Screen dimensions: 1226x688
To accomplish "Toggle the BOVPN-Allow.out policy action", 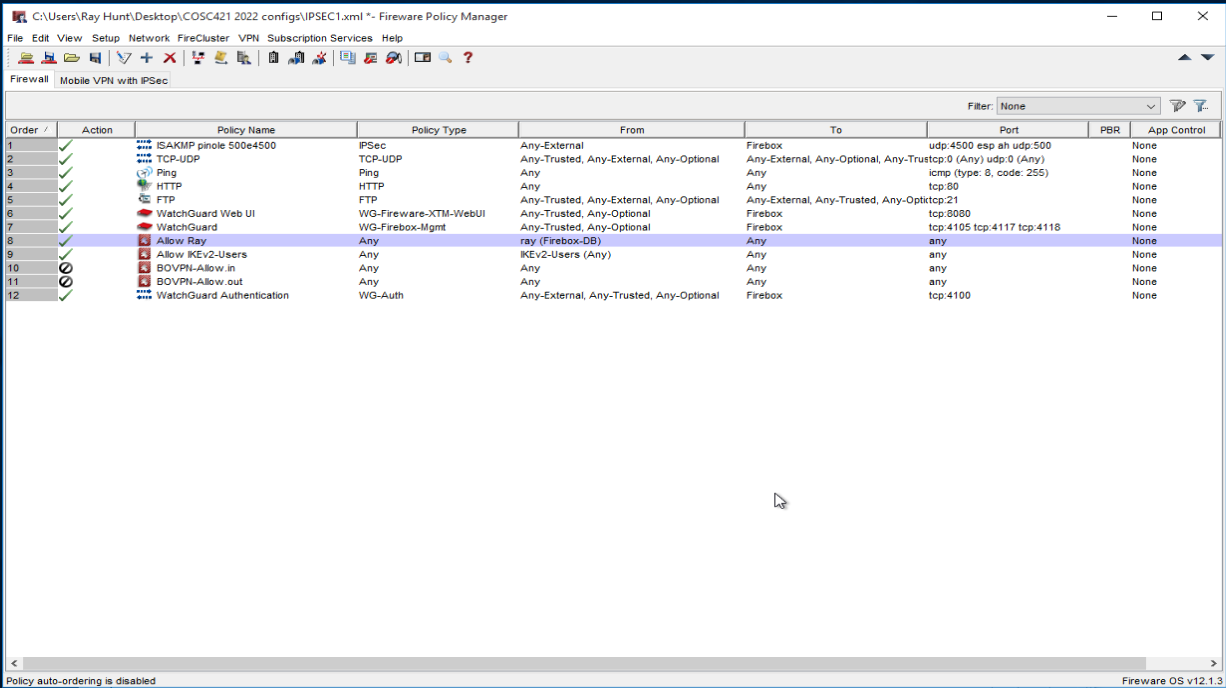I will click(x=65, y=282).
